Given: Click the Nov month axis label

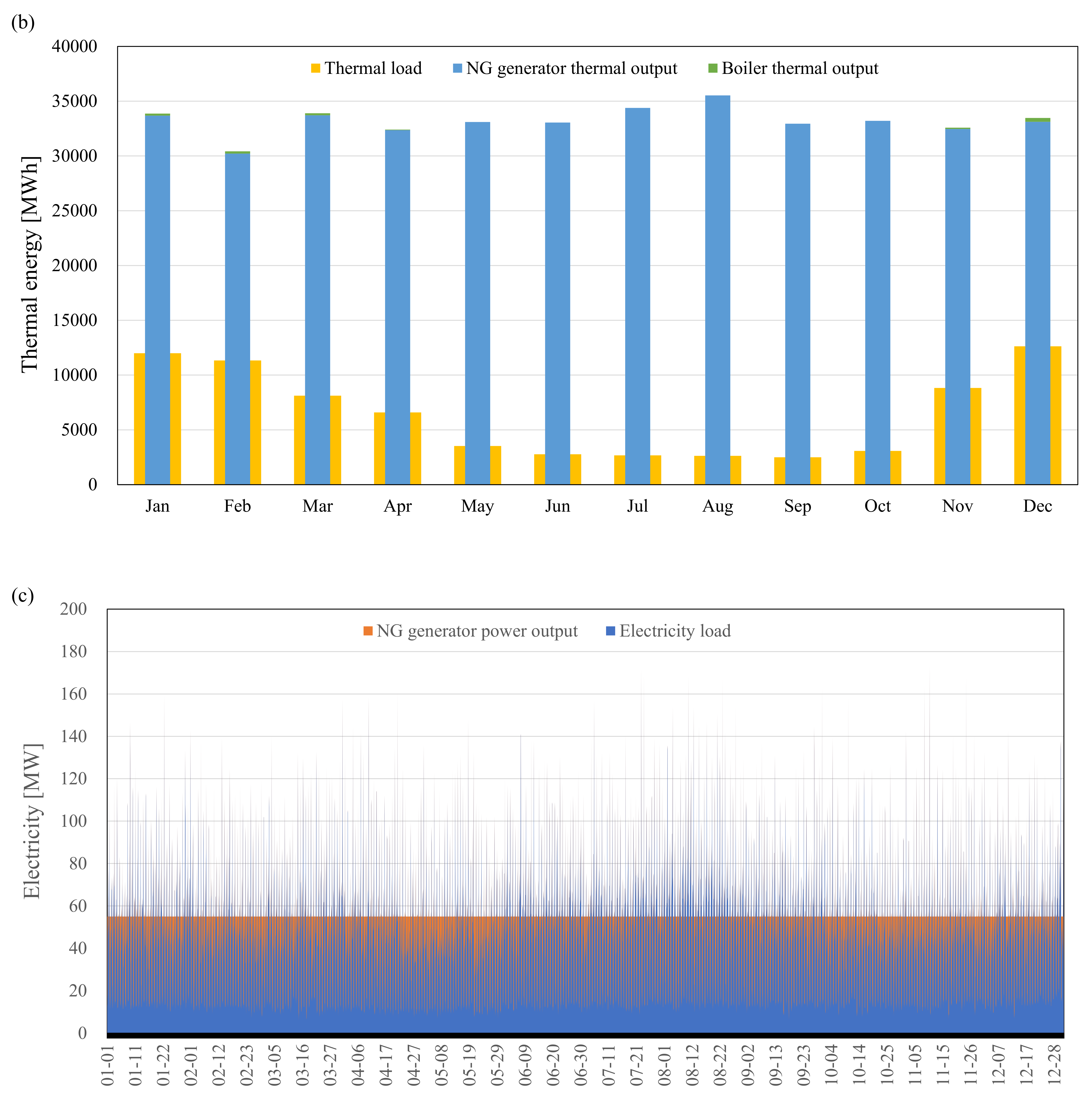Looking at the screenshot, I should pyautogui.click(x=957, y=506).
